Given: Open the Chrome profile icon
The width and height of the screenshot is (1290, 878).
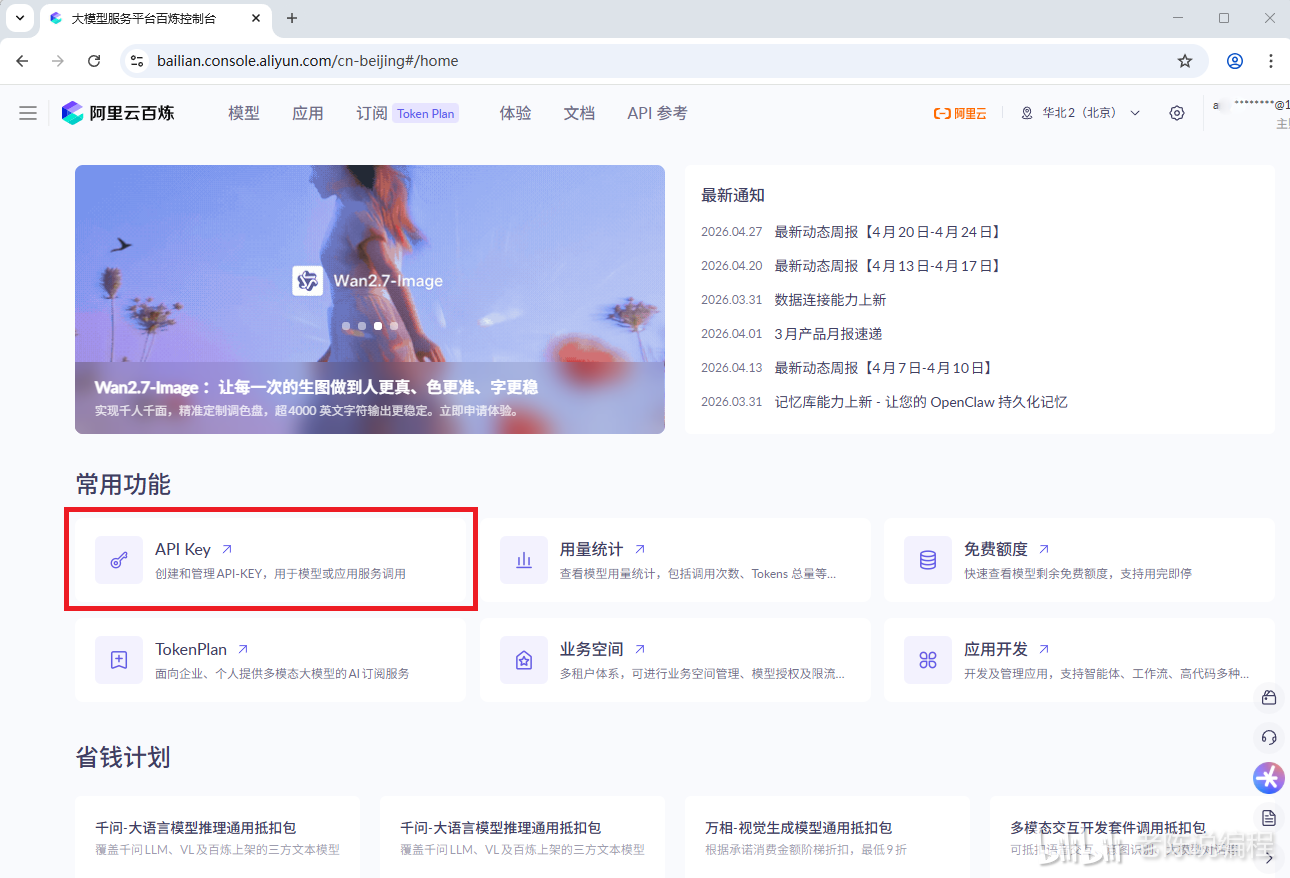Looking at the screenshot, I should [x=1235, y=61].
